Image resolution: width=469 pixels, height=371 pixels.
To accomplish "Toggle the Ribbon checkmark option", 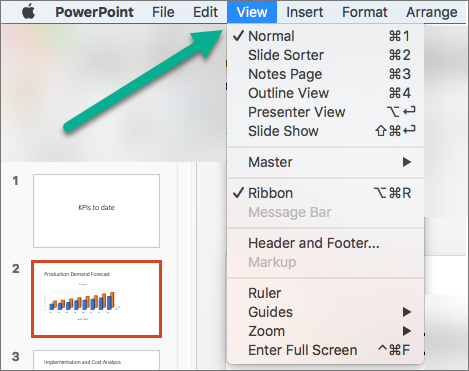I will pyautogui.click(x=325, y=193).
